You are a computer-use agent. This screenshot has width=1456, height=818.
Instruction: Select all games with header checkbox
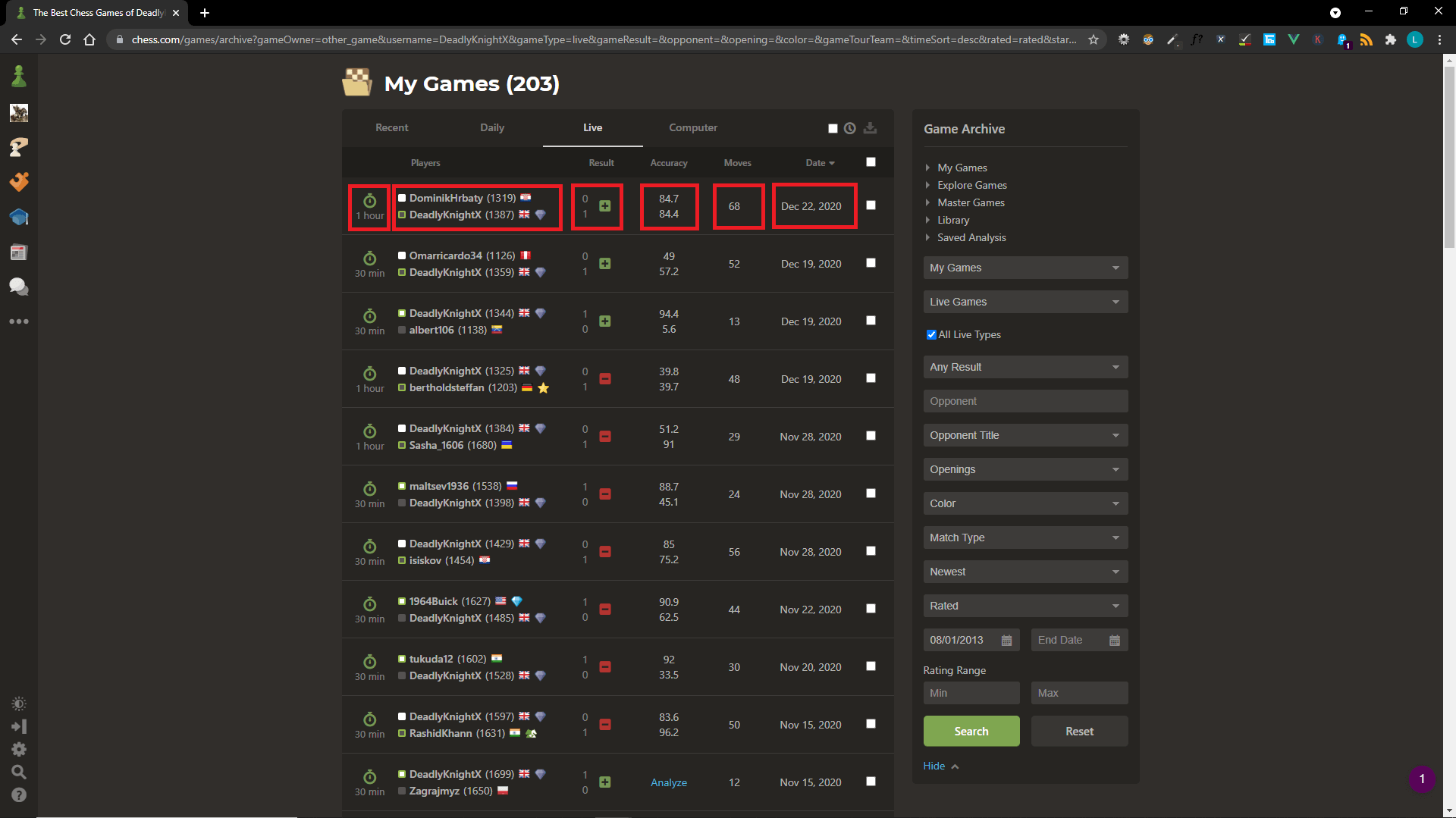tap(871, 162)
